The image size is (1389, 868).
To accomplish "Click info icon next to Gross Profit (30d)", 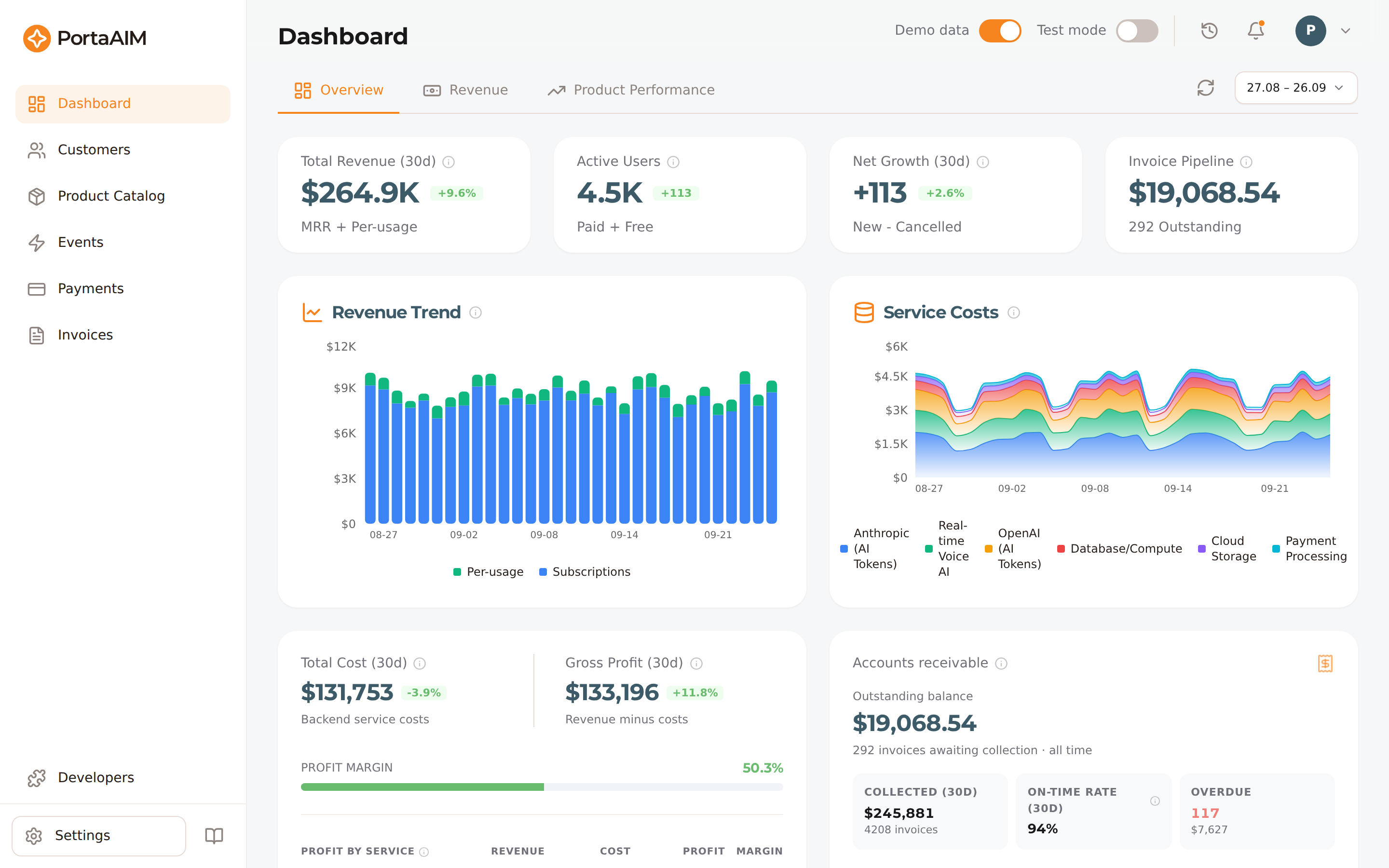I will pos(696,664).
